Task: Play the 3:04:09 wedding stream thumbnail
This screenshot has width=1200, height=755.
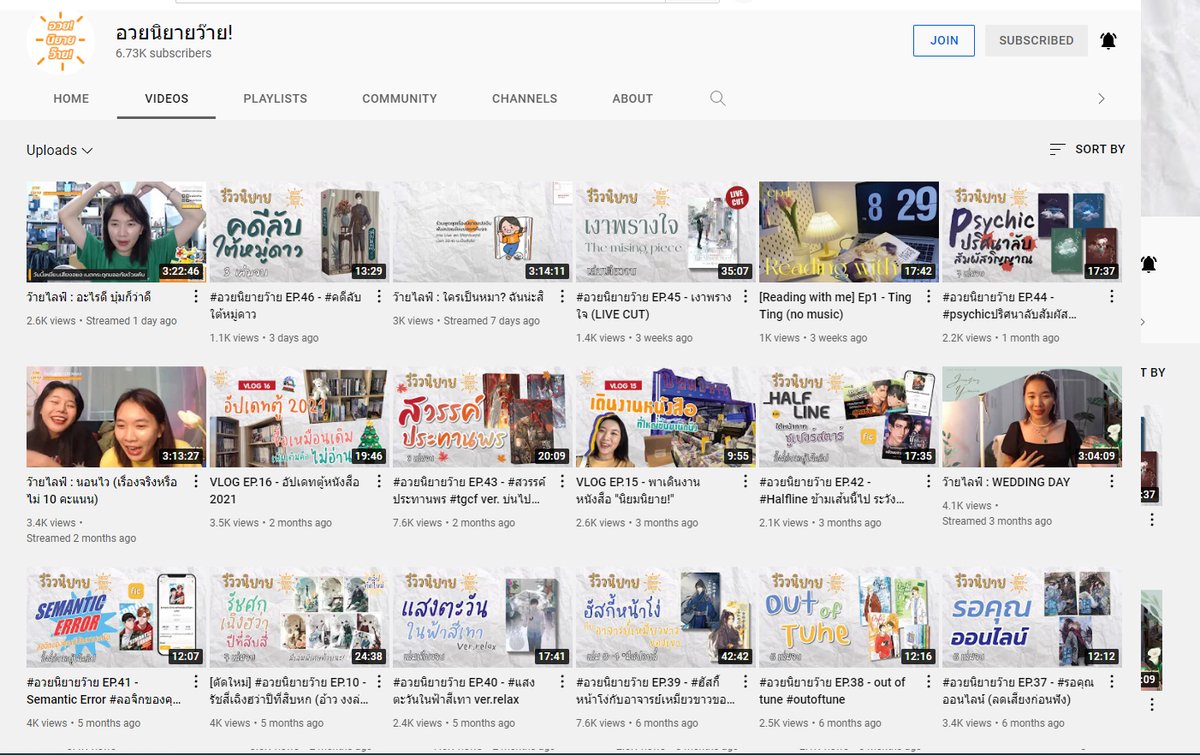Action: click(x=1031, y=417)
